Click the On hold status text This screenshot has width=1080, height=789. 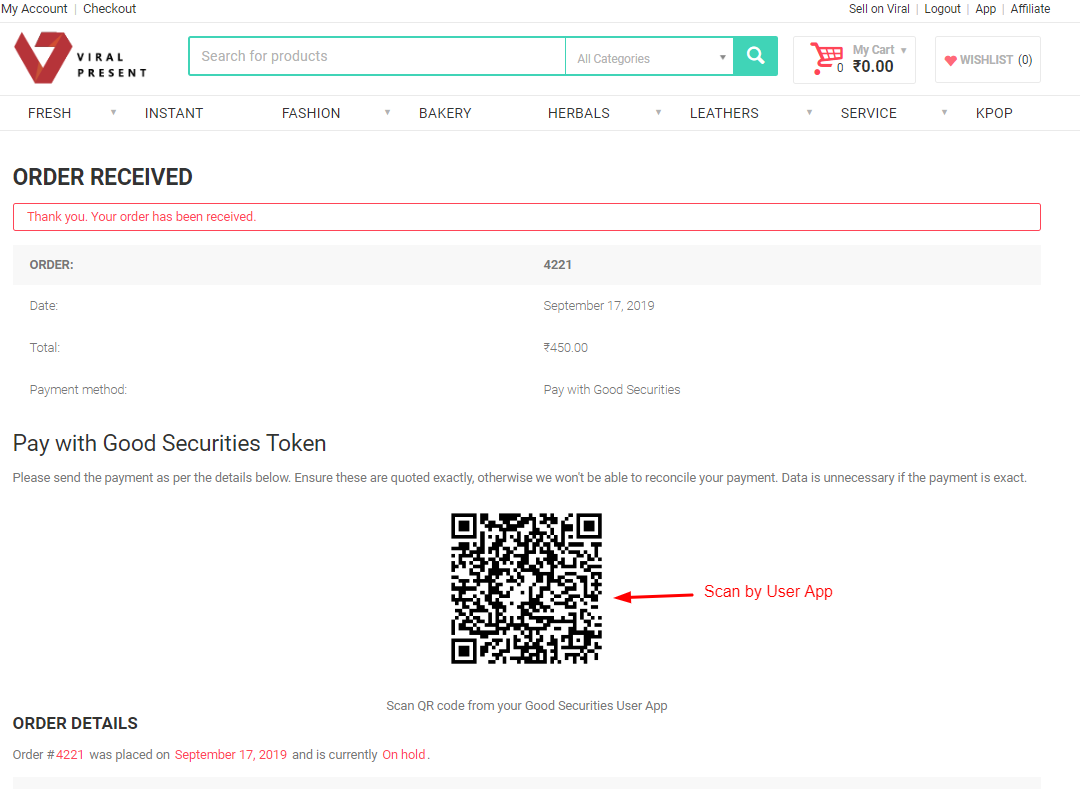[404, 755]
